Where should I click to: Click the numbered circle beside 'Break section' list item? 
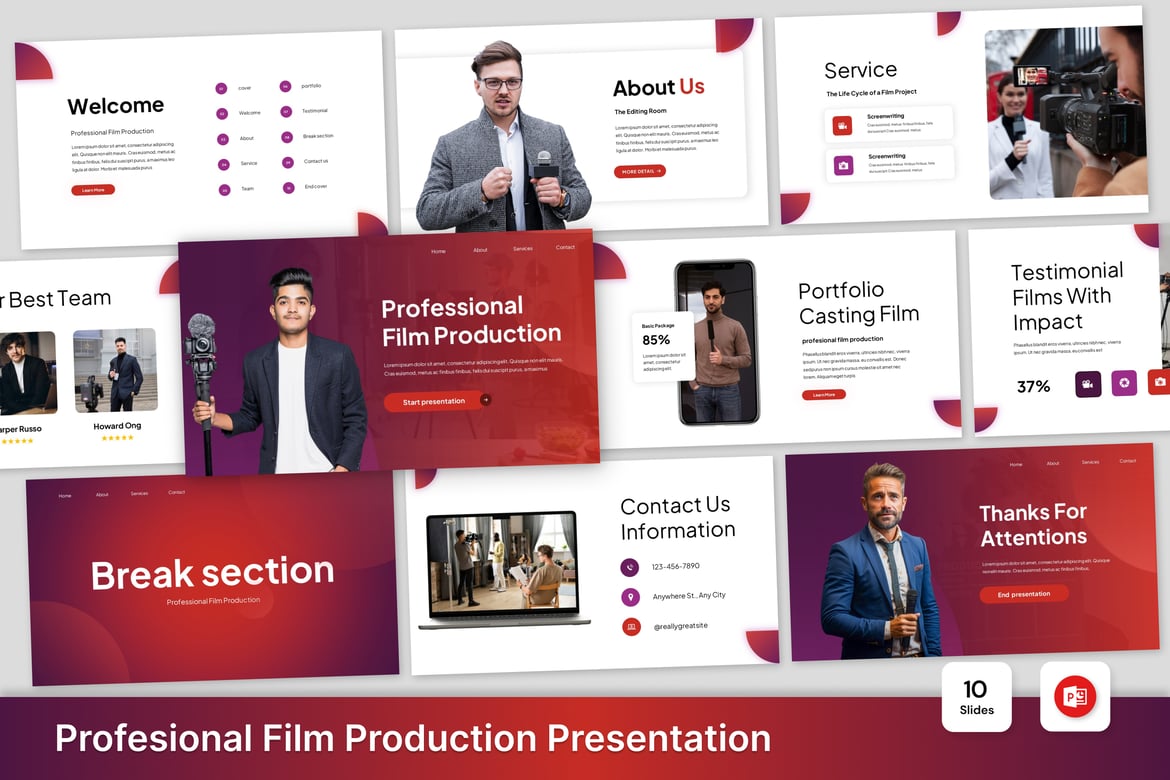287,137
